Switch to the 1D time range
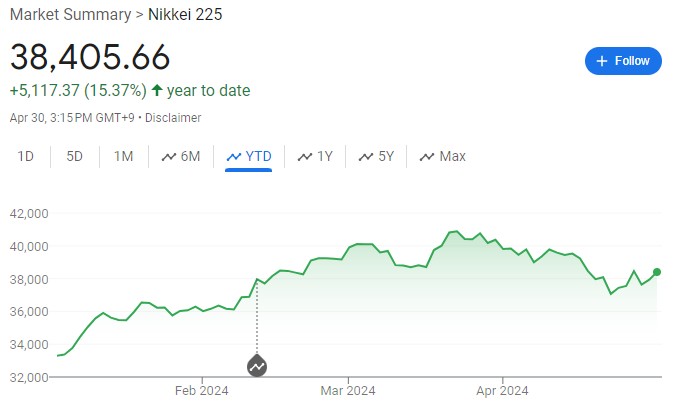The image size is (680, 404). [x=26, y=156]
